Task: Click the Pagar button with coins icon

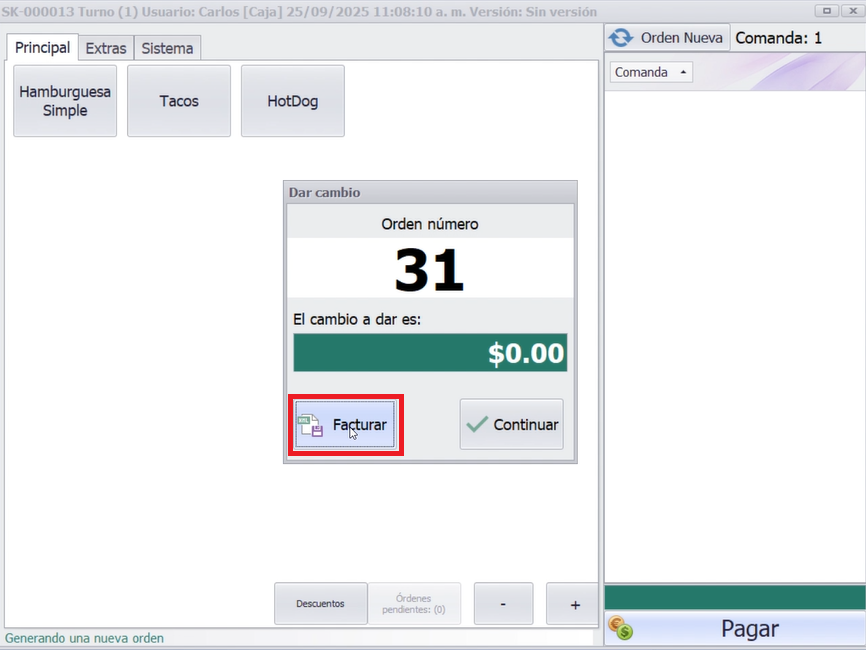Action: coord(735,629)
